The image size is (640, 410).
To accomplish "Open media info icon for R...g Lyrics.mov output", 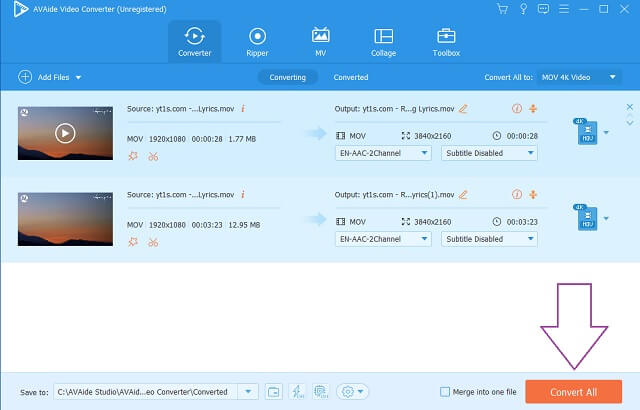I will coord(517,109).
